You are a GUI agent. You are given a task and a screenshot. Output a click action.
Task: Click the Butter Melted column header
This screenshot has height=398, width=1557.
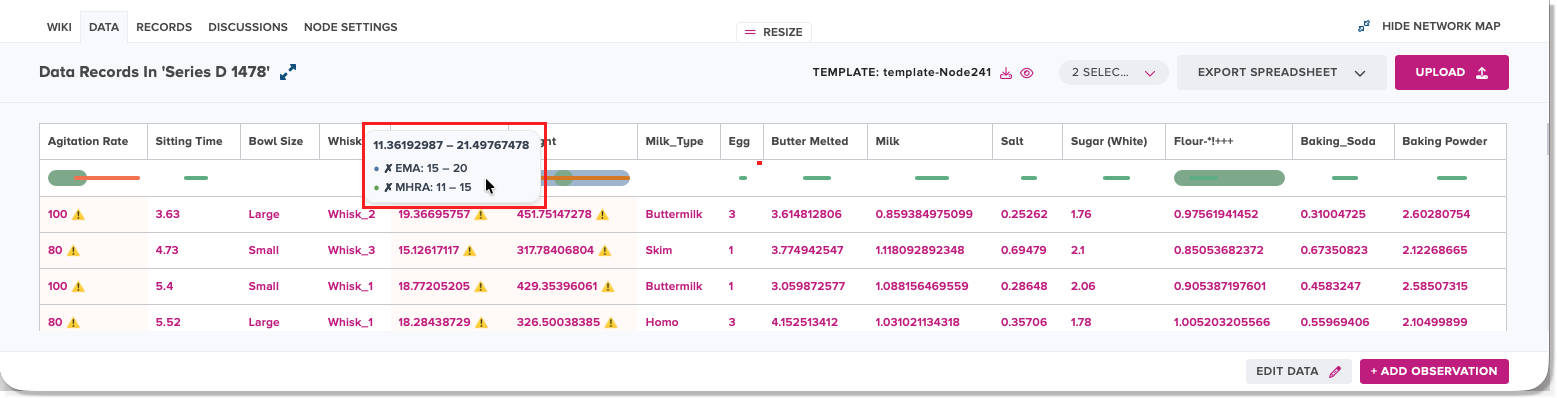(x=815, y=142)
